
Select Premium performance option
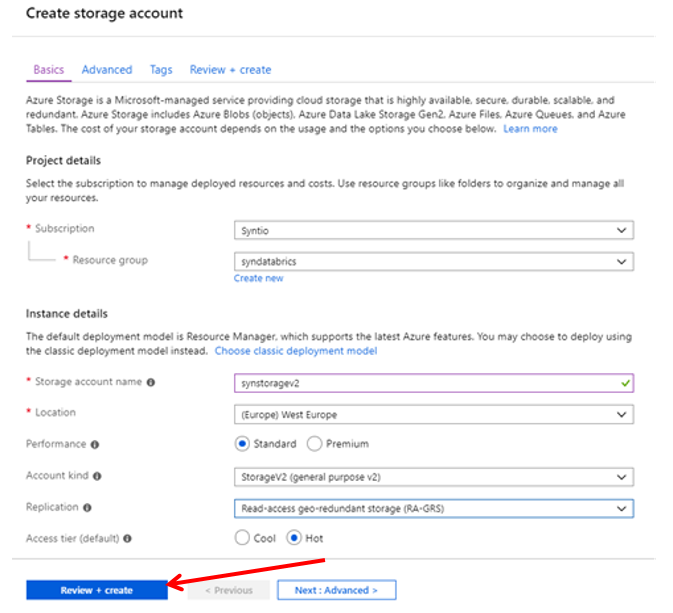pos(314,444)
